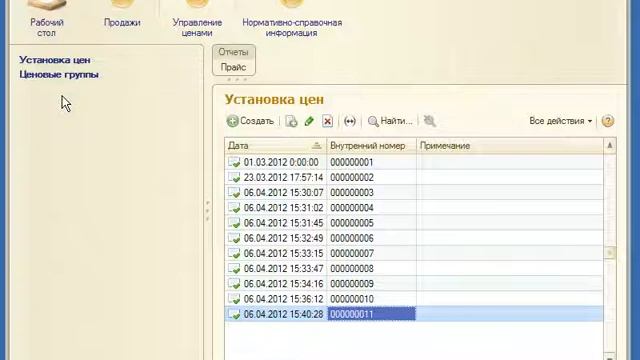Click number cell 000000001
Image resolution: width=640 pixels, height=360 pixels.
pyautogui.click(x=371, y=162)
